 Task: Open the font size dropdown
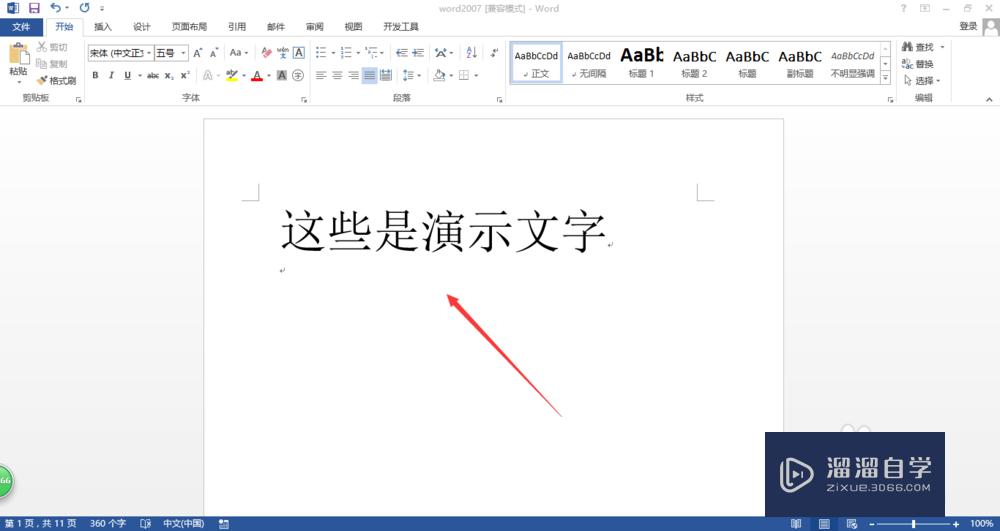(184, 53)
